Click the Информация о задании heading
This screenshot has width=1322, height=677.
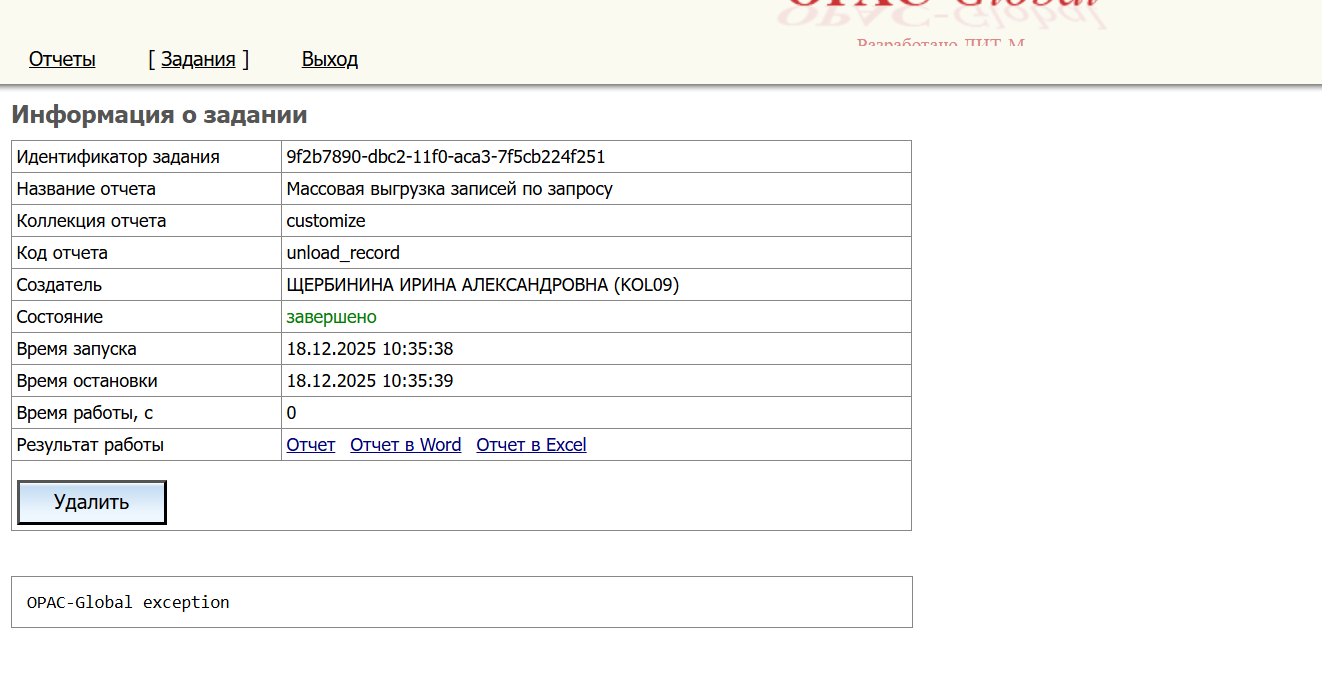(x=159, y=115)
